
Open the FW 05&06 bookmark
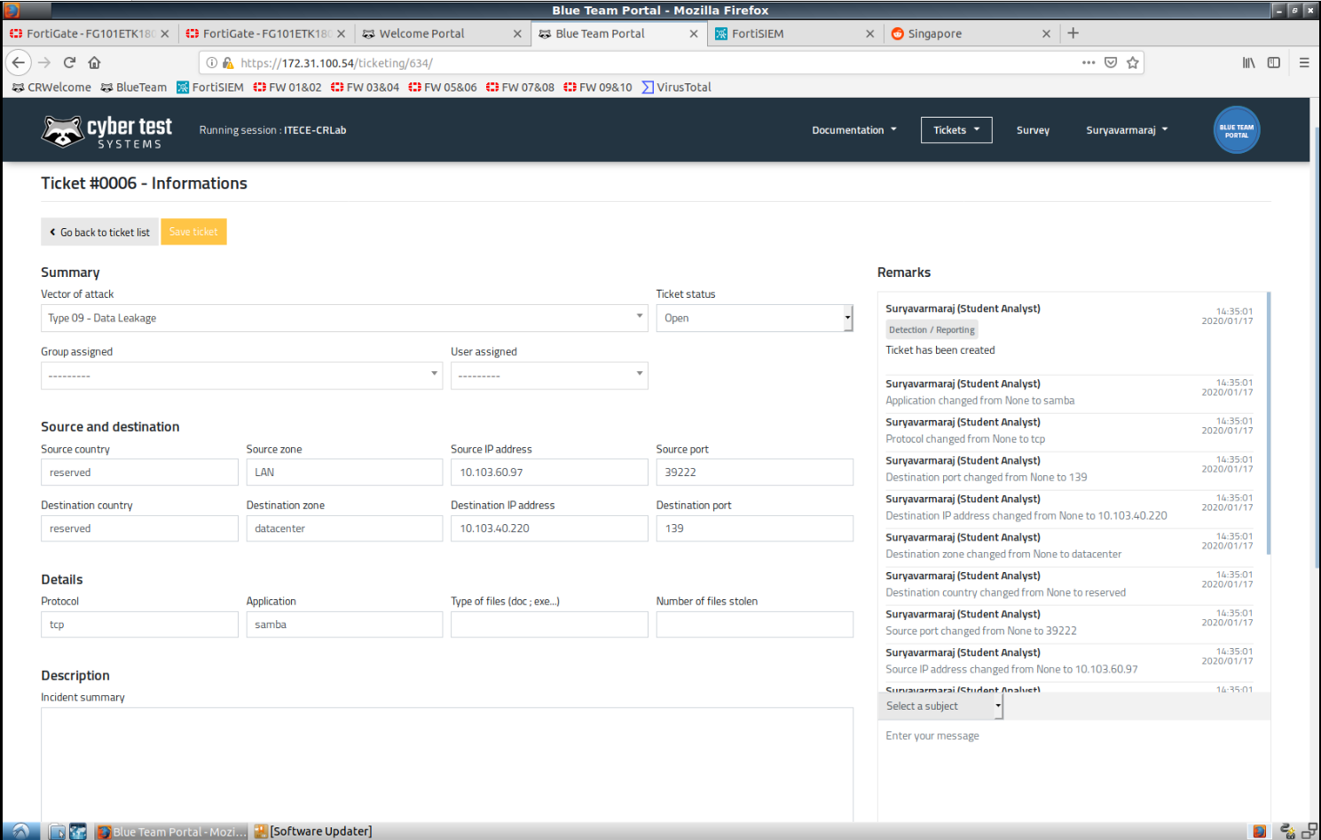pyautogui.click(x=443, y=87)
